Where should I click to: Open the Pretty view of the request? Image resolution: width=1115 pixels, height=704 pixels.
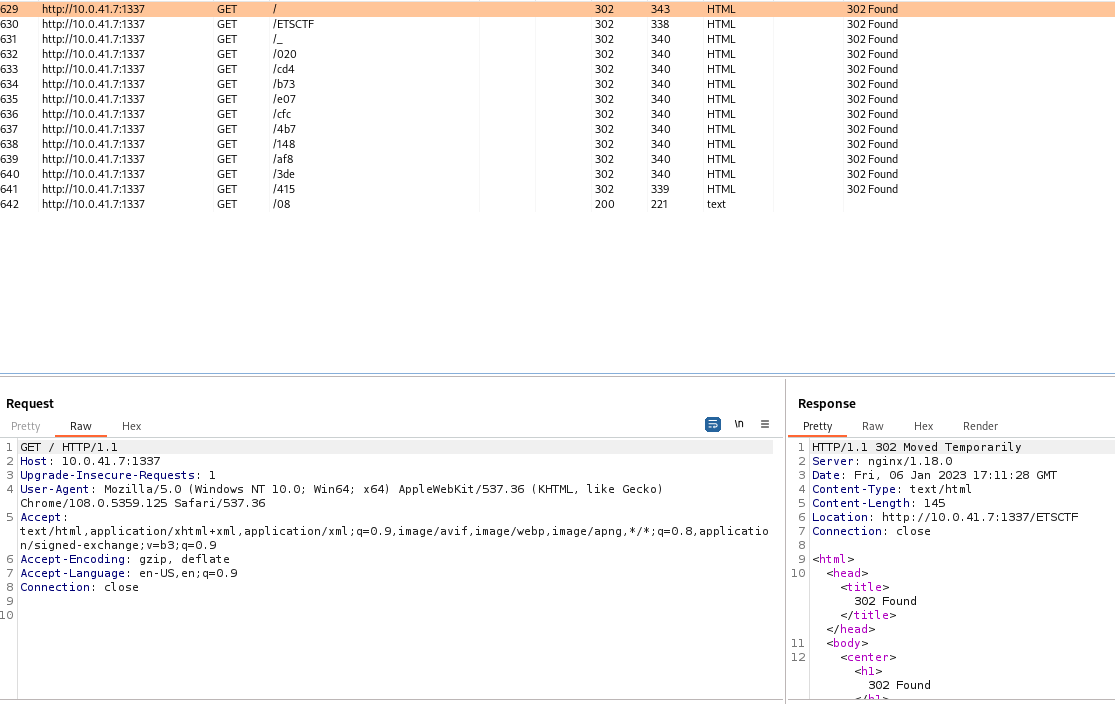pyautogui.click(x=25, y=425)
